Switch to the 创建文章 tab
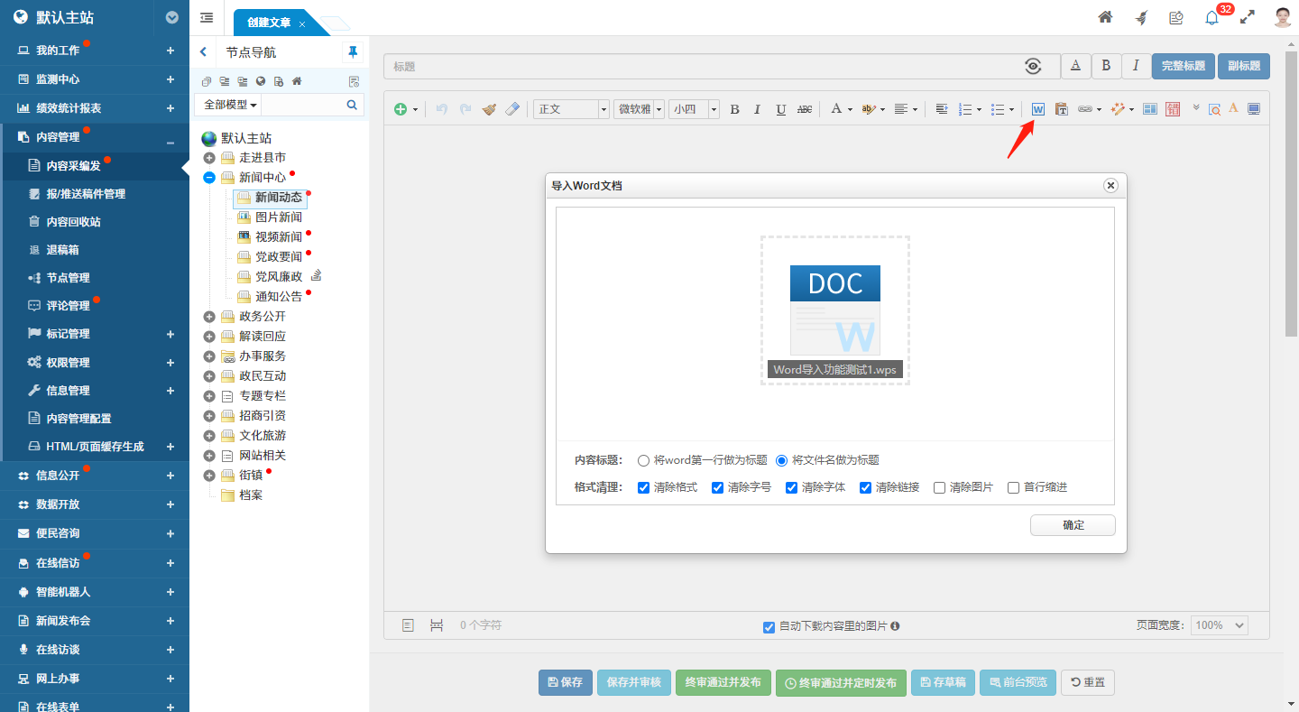Viewport: 1299px width, 712px height. (268, 23)
